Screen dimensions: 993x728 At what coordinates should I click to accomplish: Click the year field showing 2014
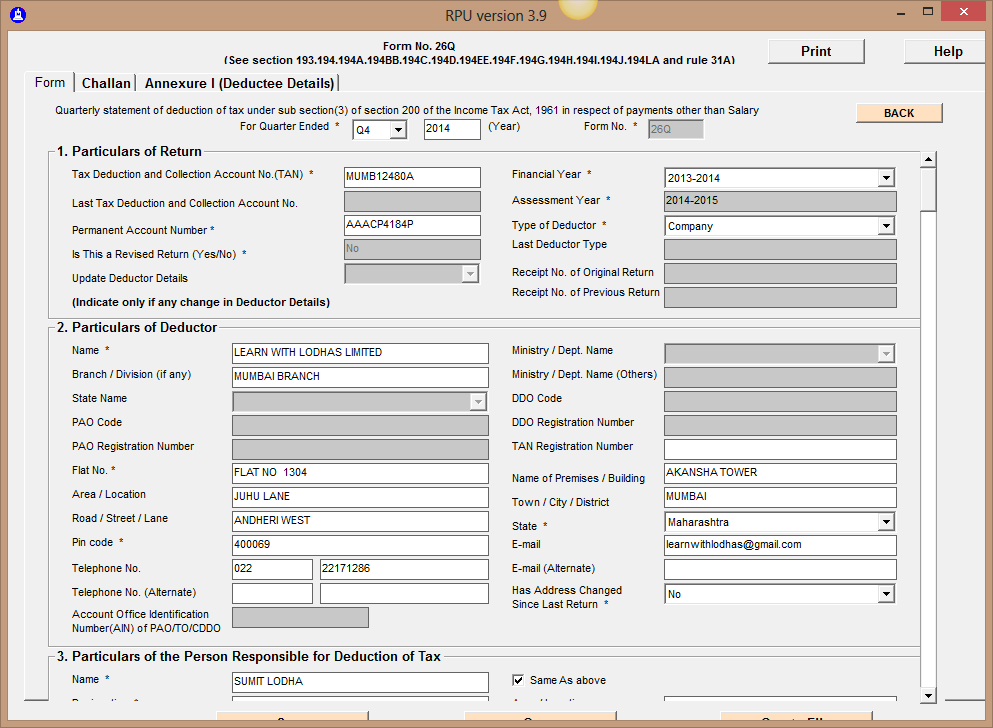452,129
